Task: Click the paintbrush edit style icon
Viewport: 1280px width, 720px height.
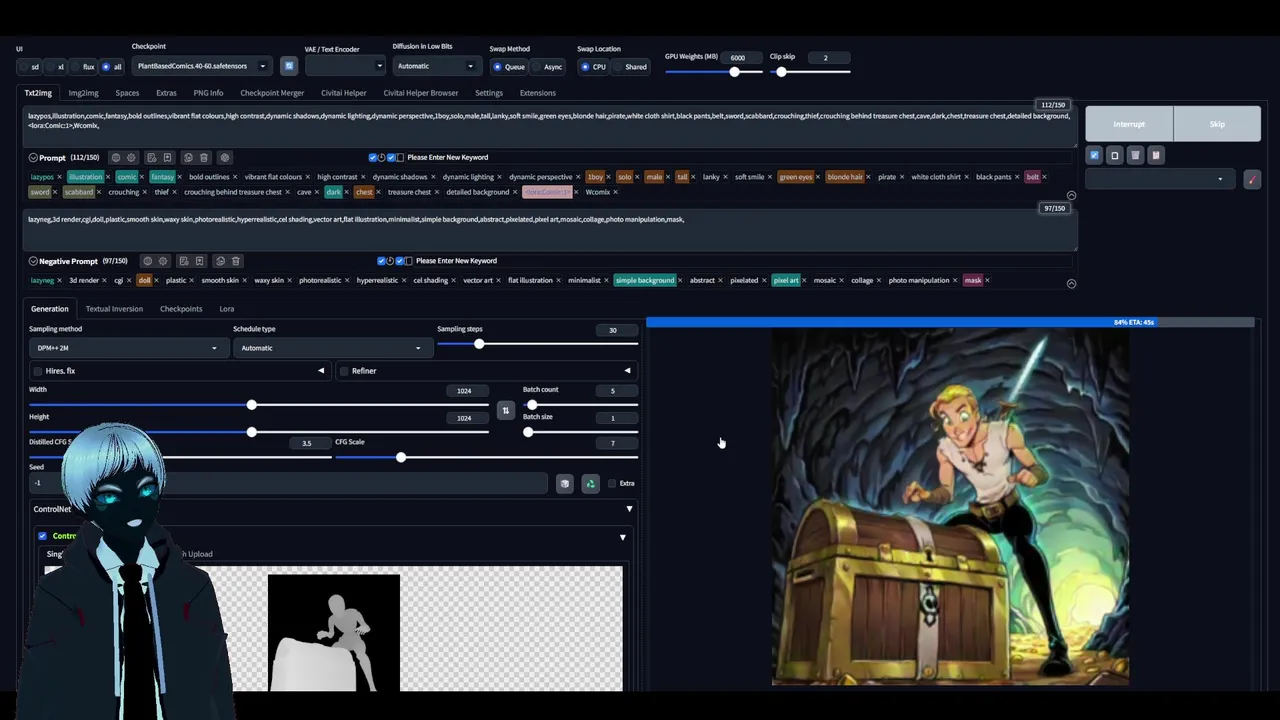Action: [x=1252, y=179]
